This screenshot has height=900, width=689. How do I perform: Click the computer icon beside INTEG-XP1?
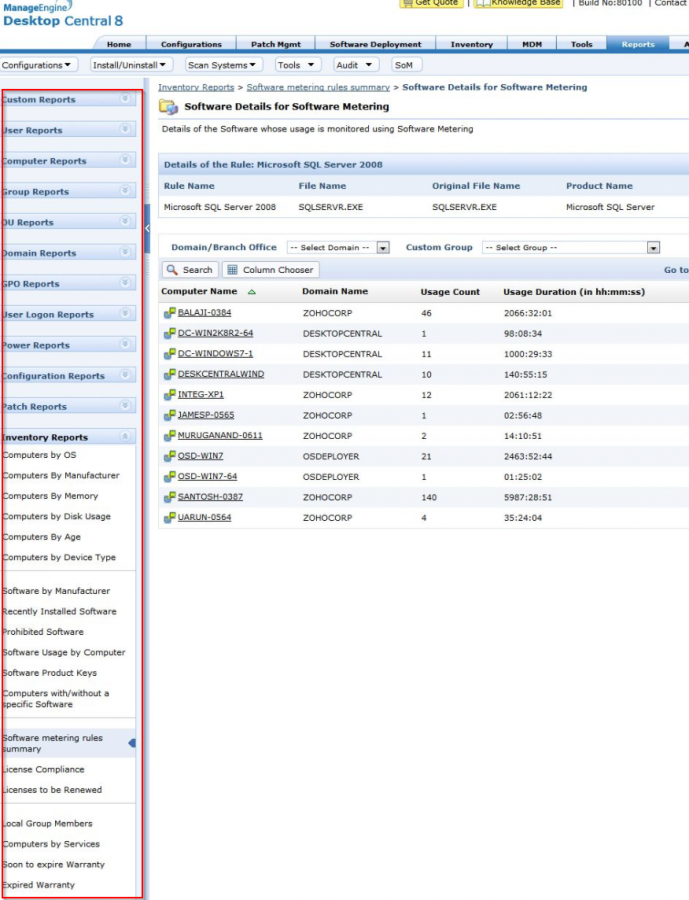point(169,395)
